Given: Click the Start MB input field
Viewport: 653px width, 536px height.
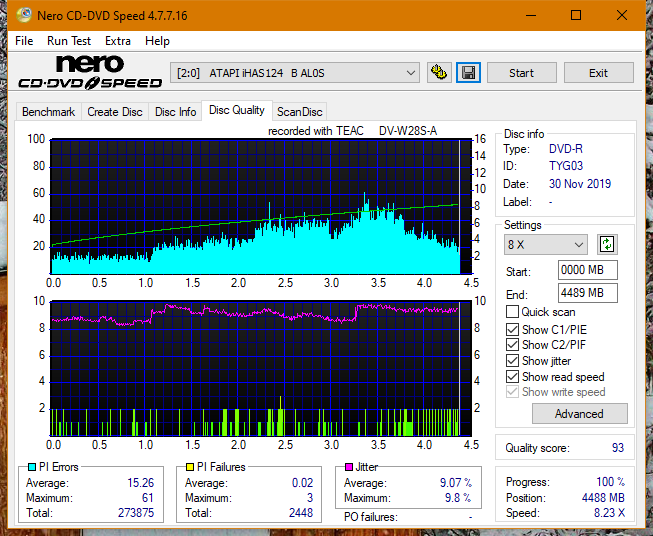Looking at the screenshot, I should pos(587,270).
